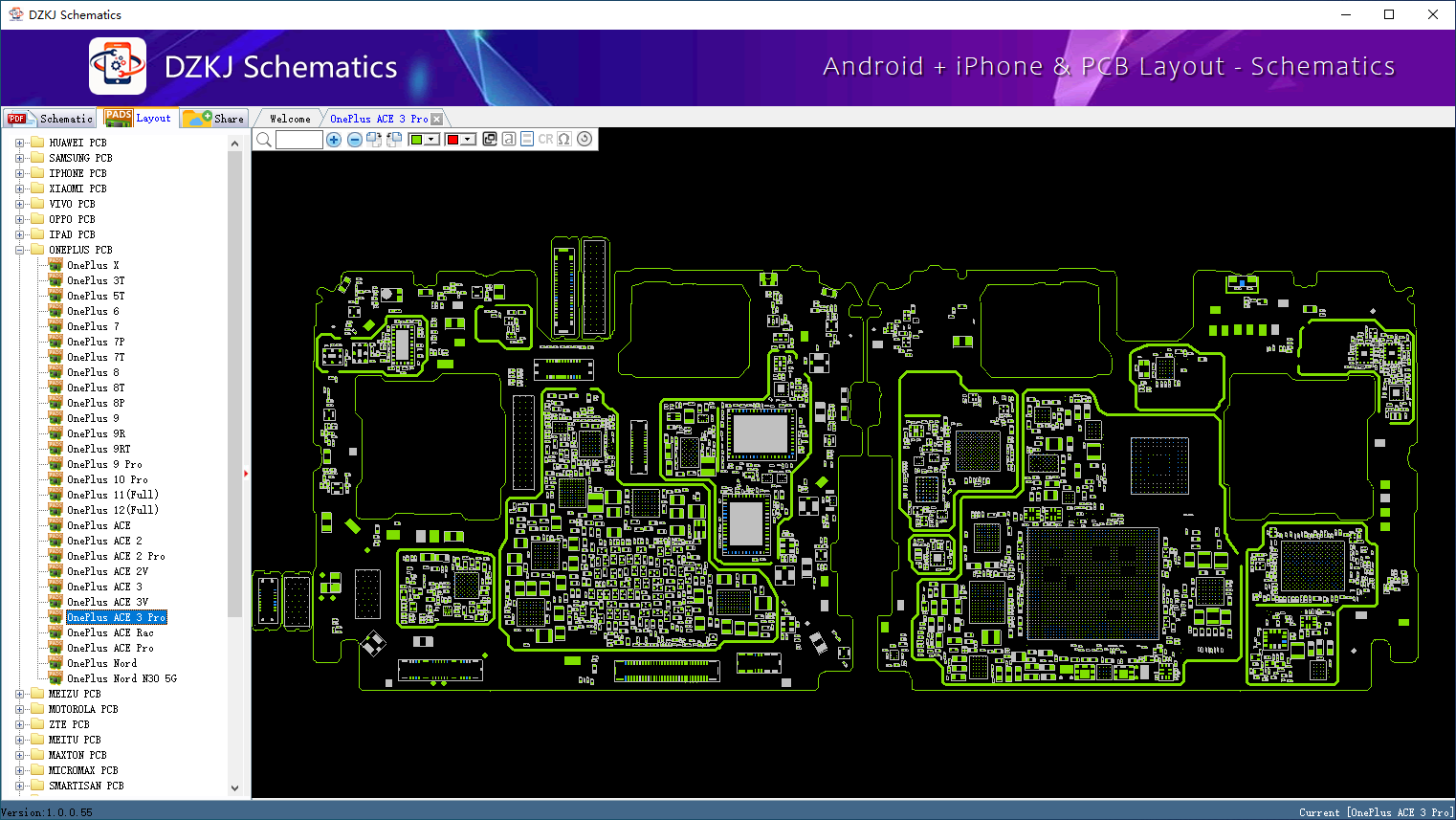Open the red color dropdown arrow
1456x820 pixels.
468,140
